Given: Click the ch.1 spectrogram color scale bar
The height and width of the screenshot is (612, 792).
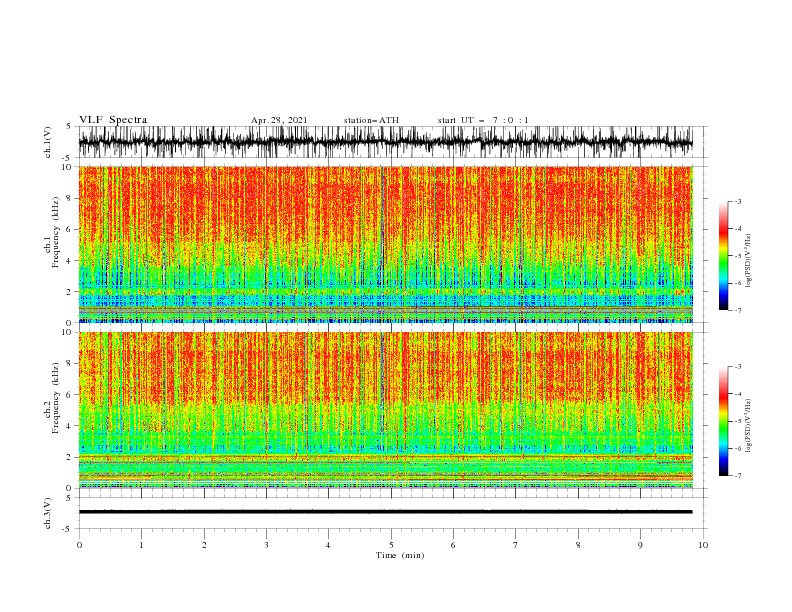Looking at the screenshot, I should 723,256.
